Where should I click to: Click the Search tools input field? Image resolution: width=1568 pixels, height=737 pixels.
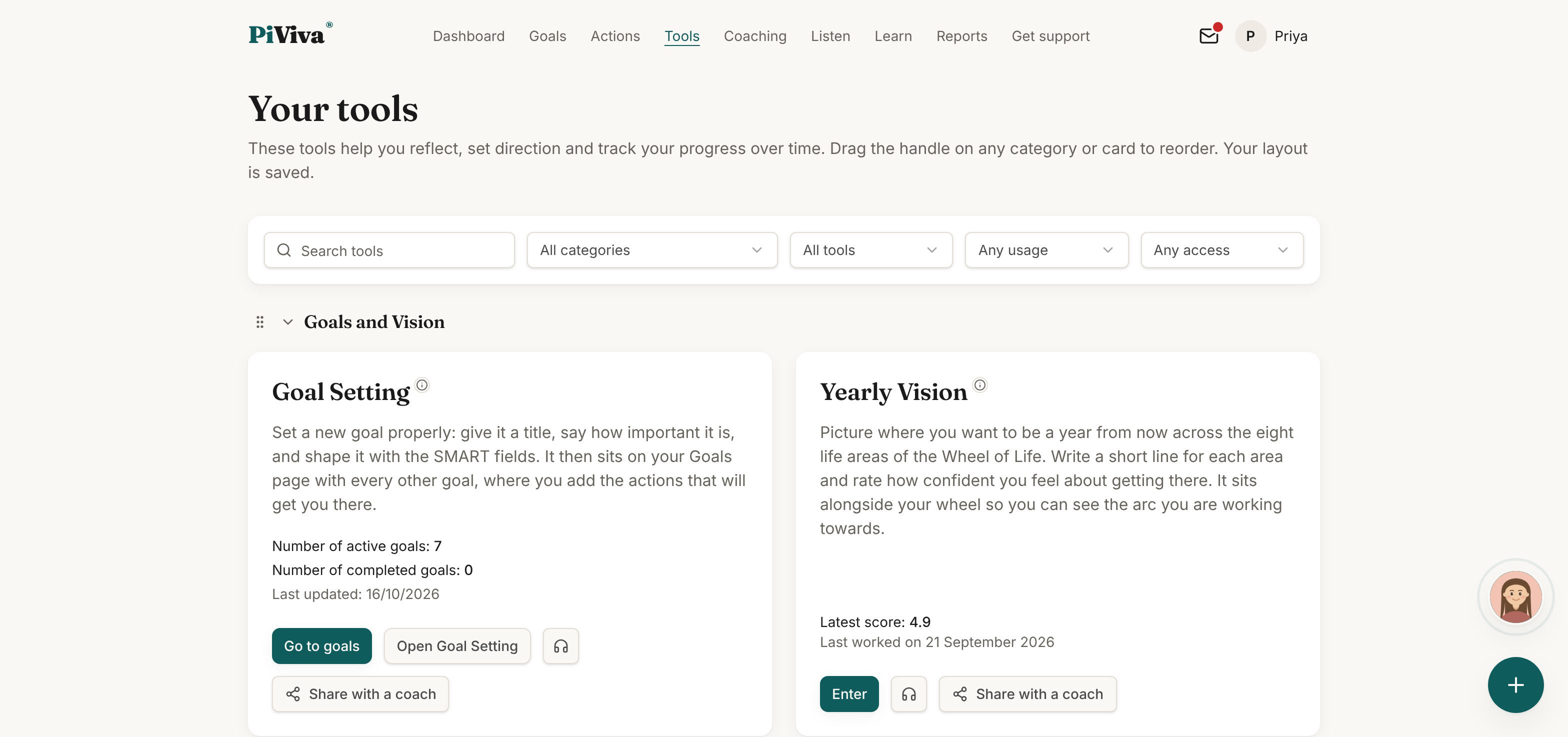click(389, 250)
